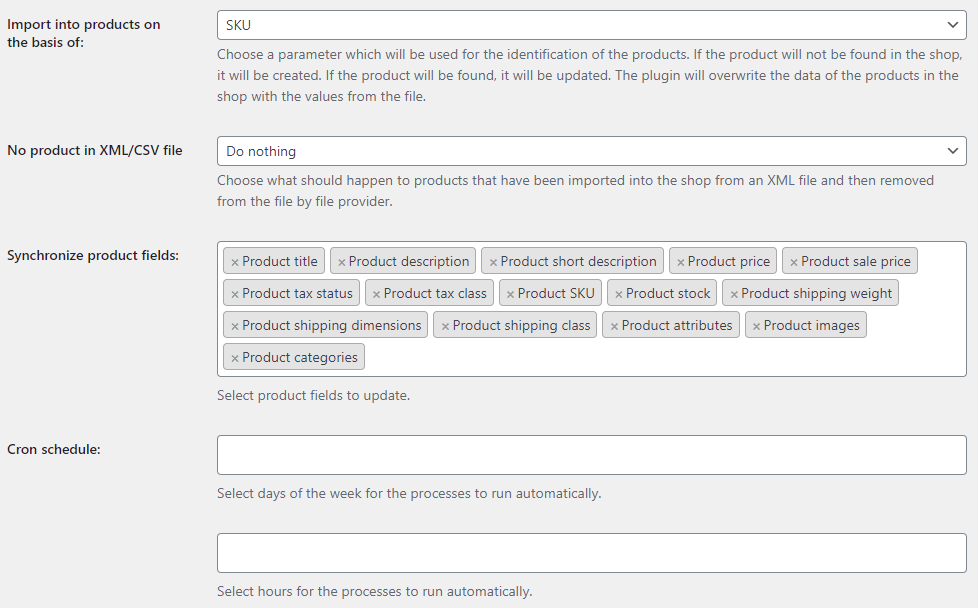Image resolution: width=978 pixels, height=608 pixels.
Task: Remove the Product short description tag
Action: 493,263
